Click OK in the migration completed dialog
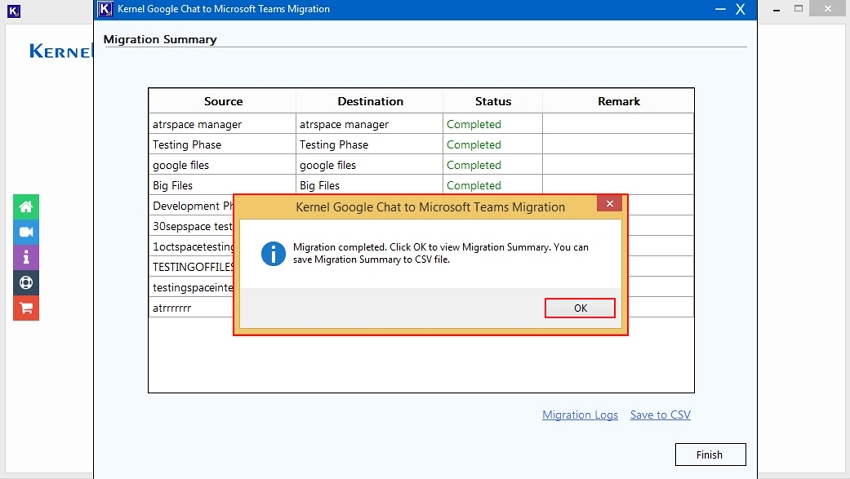The image size is (850, 479). coord(580,308)
